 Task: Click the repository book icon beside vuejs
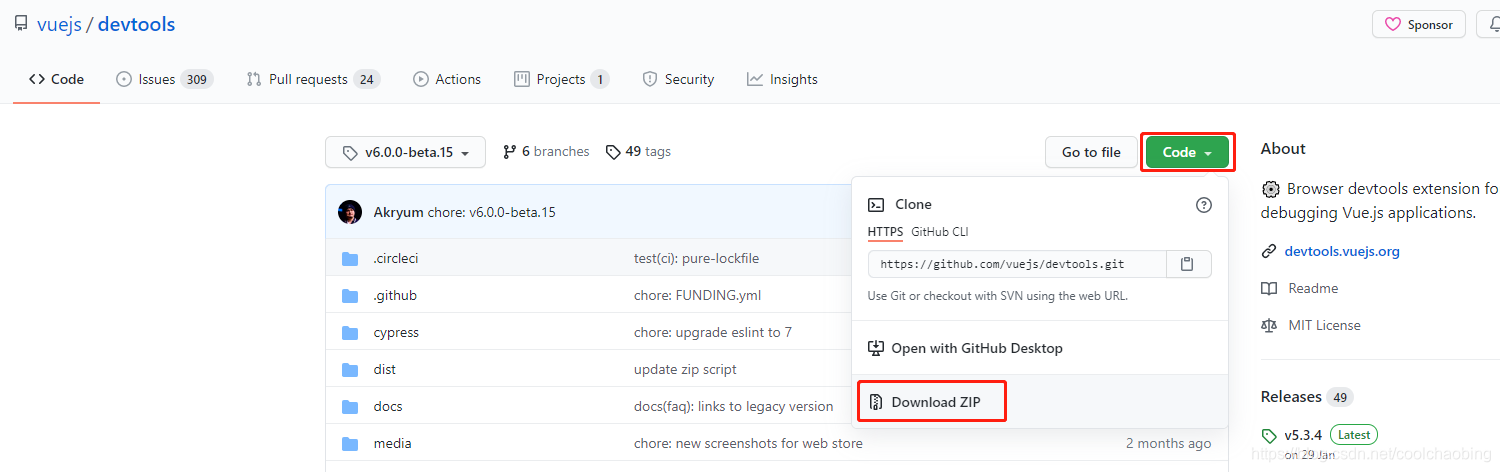pos(21,24)
